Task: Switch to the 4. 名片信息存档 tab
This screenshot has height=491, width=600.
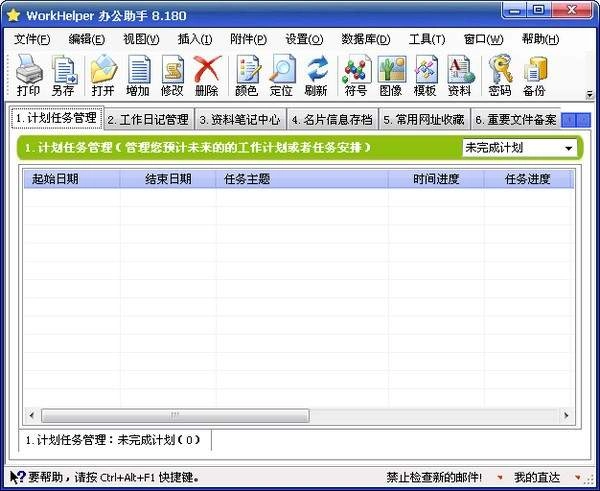Action: 332,120
